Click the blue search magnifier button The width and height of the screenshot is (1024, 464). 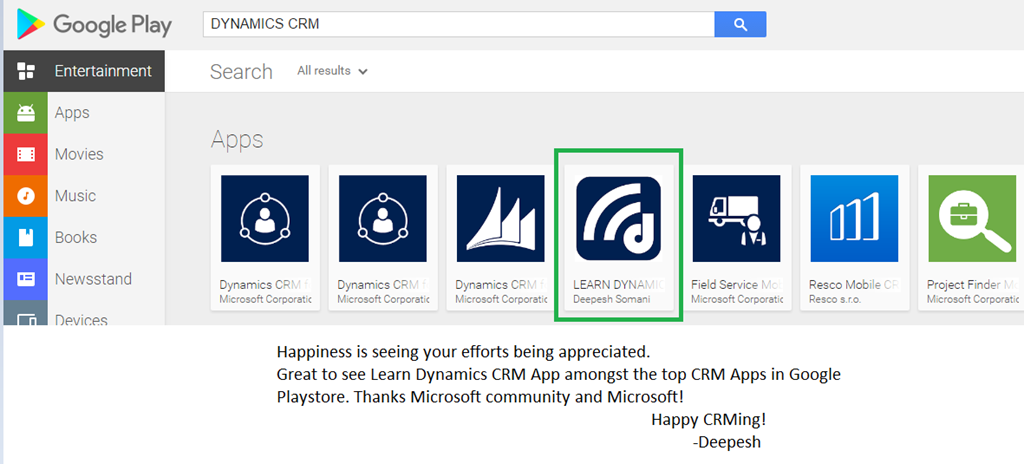pos(740,24)
